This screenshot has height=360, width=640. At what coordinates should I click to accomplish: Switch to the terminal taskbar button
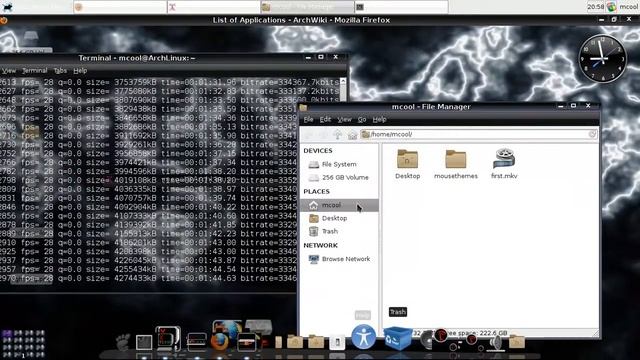401,7
